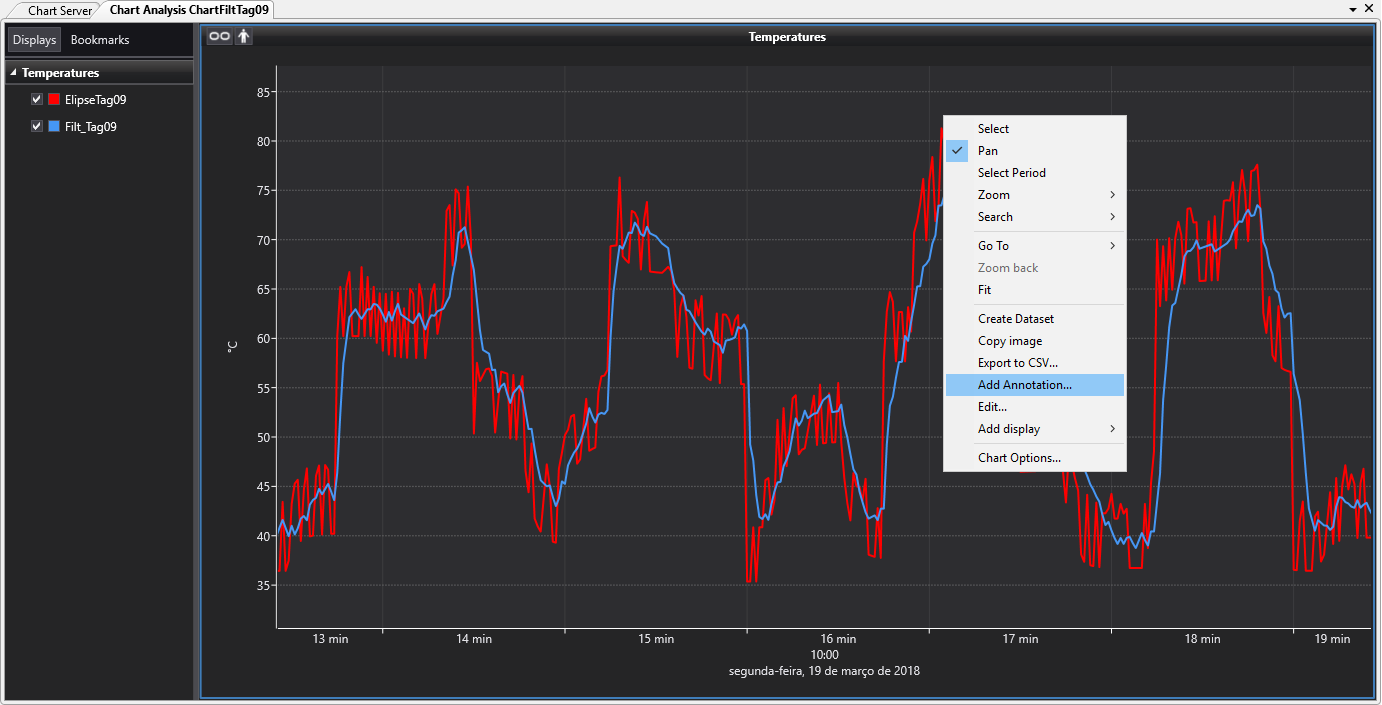Screen dimensions: 1382x705
Task: Select Export to CSV menu entry
Action: 1017,363
